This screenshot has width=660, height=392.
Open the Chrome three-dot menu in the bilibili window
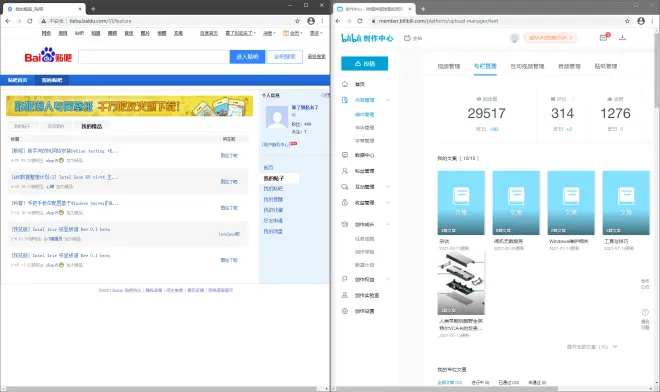(x=652, y=21)
